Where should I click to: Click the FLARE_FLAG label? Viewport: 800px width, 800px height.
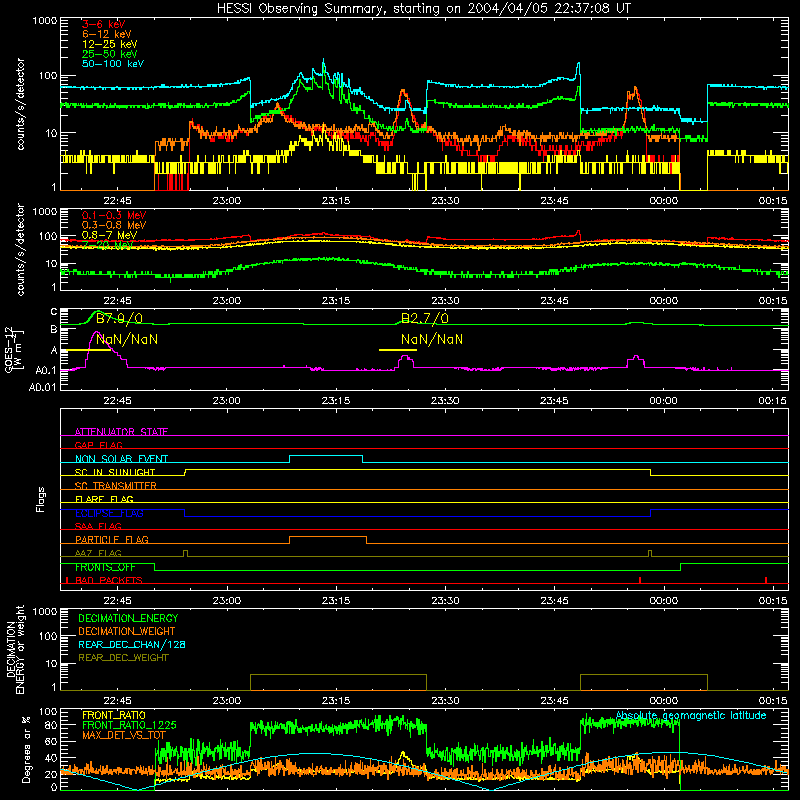(x=104, y=499)
